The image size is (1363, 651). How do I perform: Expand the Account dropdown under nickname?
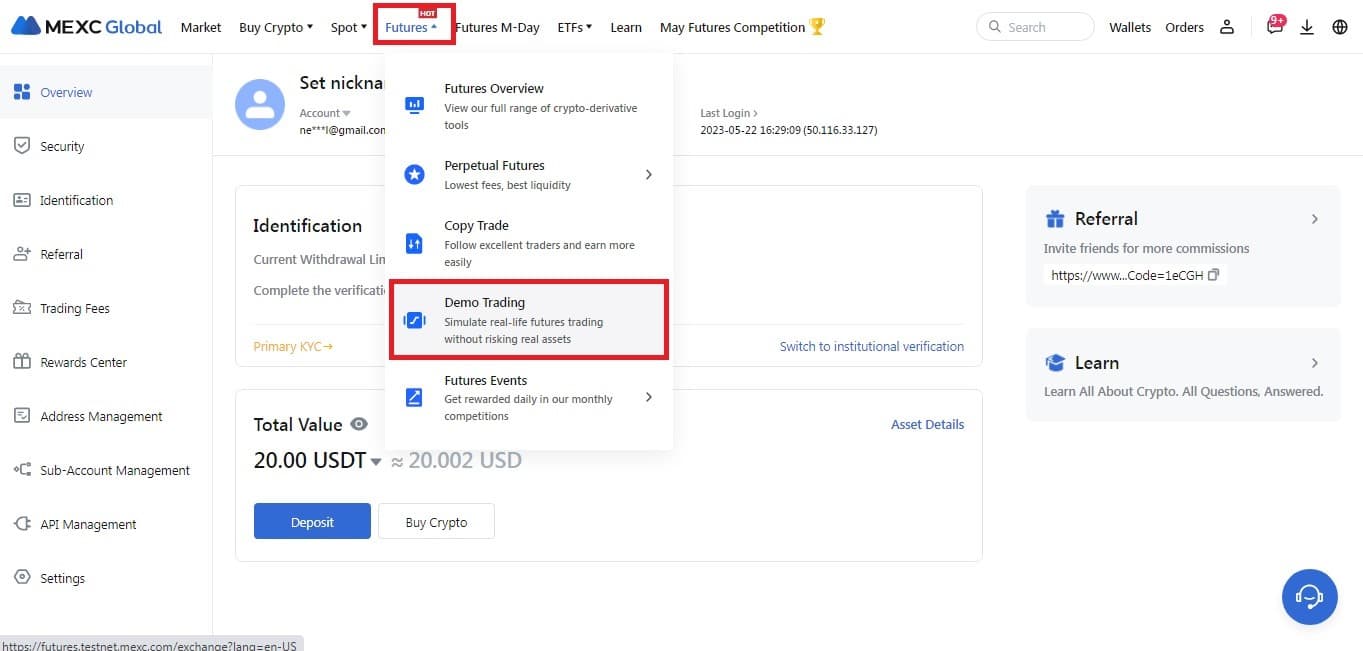point(325,113)
